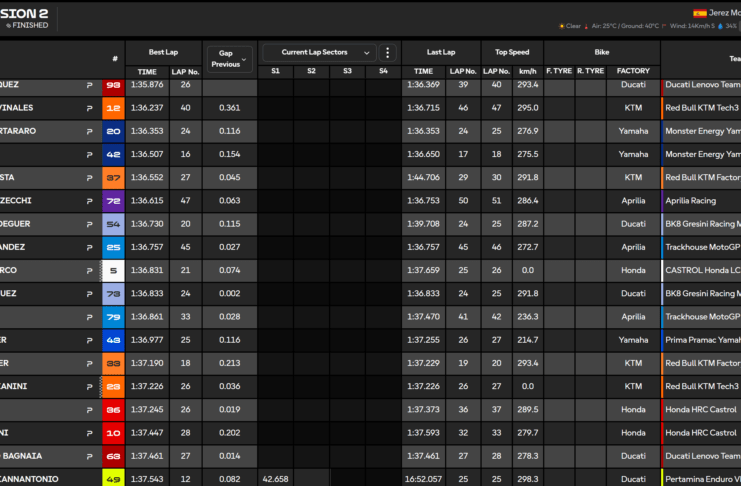Sort by Best Lap TIME column
The height and width of the screenshot is (486, 741).
147,72
